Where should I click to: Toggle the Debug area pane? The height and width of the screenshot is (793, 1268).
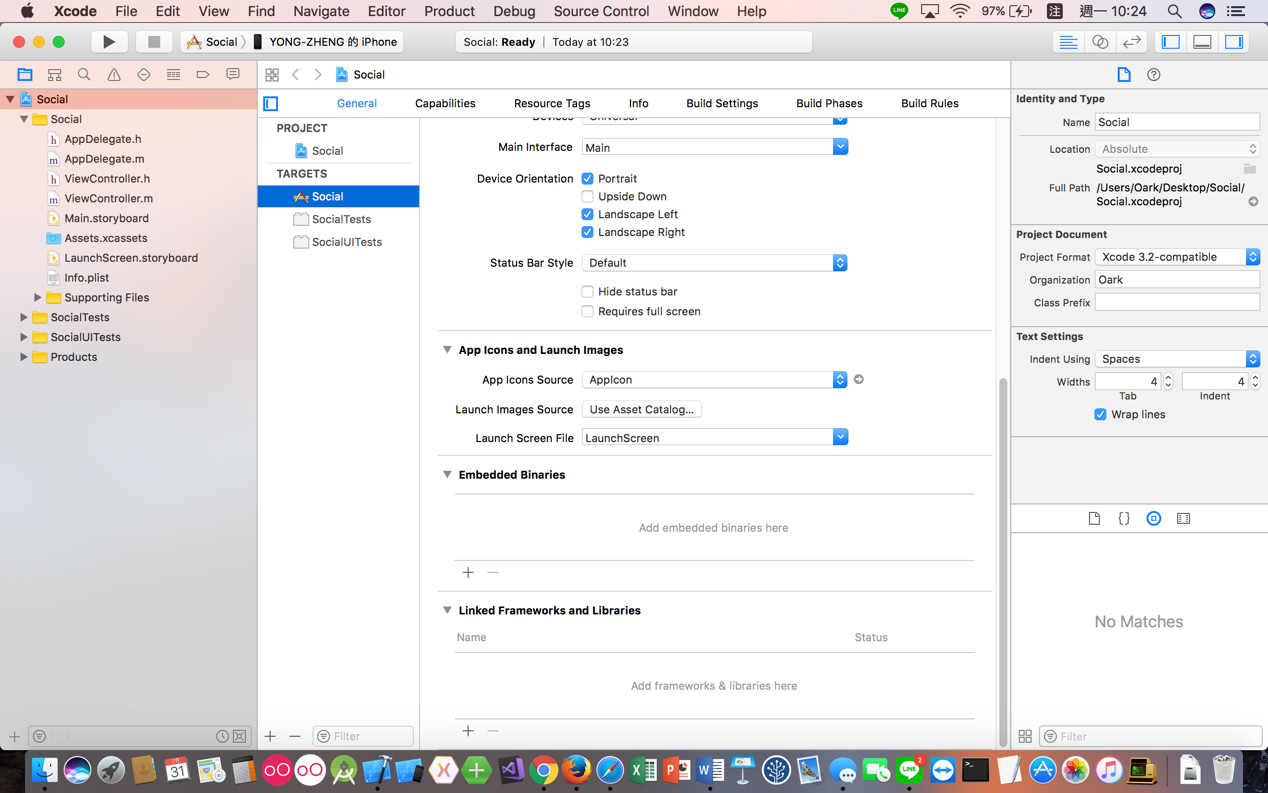tap(1203, 42)
